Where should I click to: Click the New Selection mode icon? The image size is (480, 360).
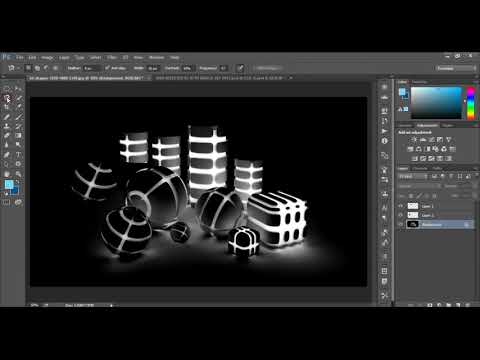(x=28, y=68)
